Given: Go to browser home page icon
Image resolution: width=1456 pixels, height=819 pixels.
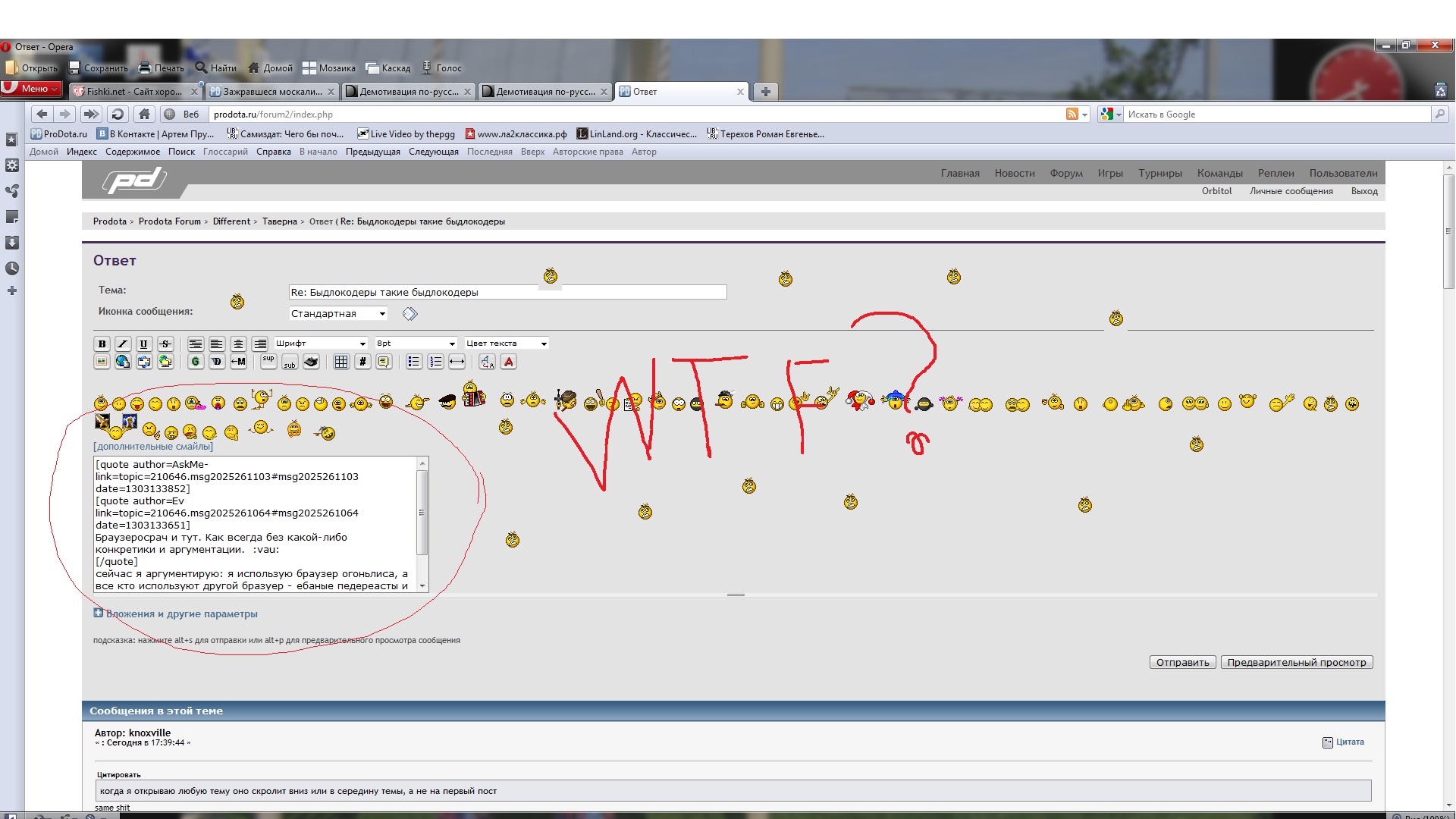Looking at the screenshot, I should [x=144, y=115].
